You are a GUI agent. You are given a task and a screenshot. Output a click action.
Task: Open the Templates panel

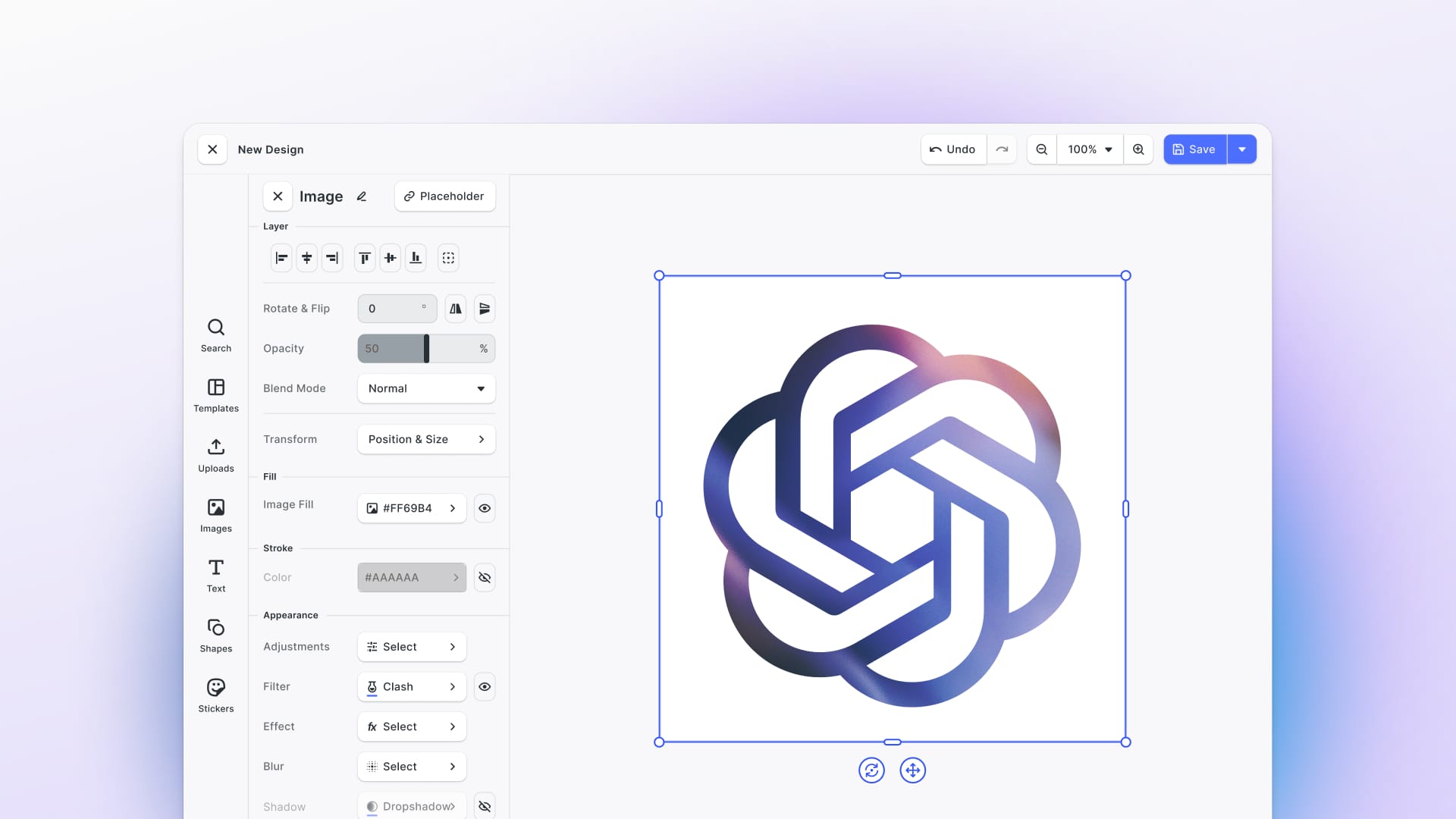[x=215, y=394]
